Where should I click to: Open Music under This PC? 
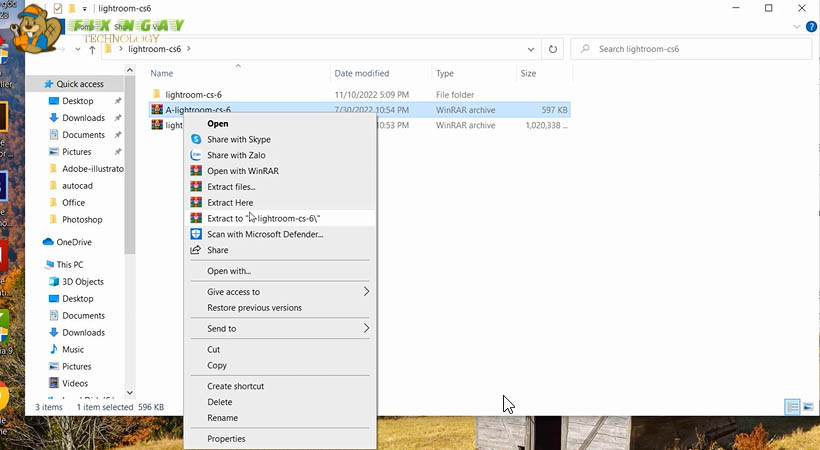[73, 350]
